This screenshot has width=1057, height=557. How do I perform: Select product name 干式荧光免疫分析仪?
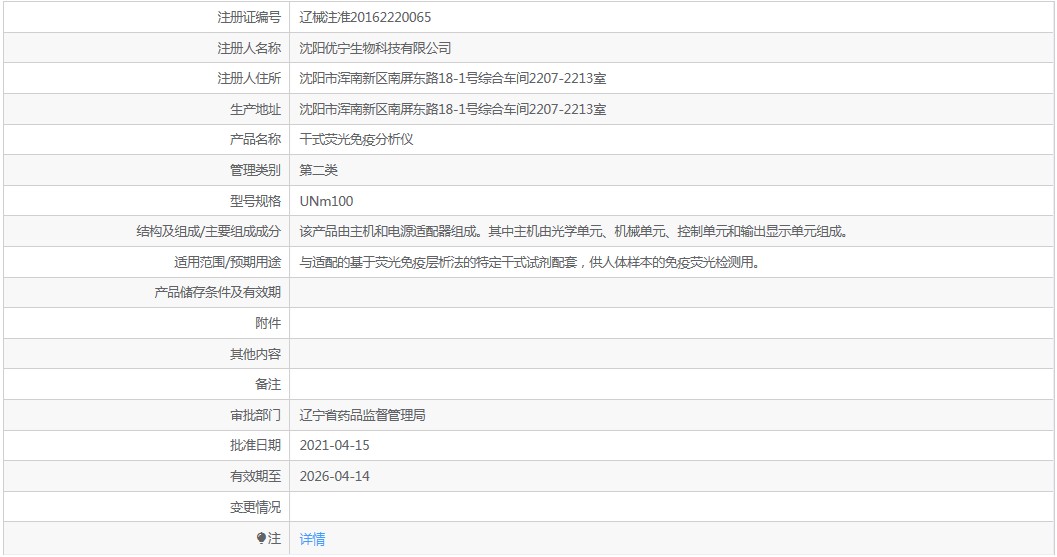pos(357,140)
